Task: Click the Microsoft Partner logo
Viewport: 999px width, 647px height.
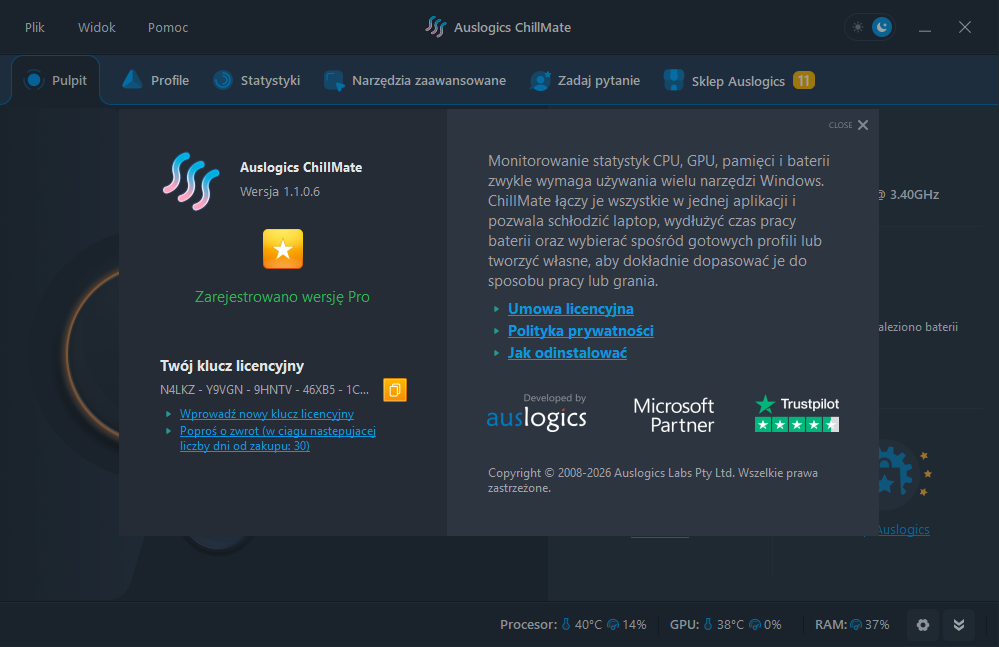Action: [673, 415]
